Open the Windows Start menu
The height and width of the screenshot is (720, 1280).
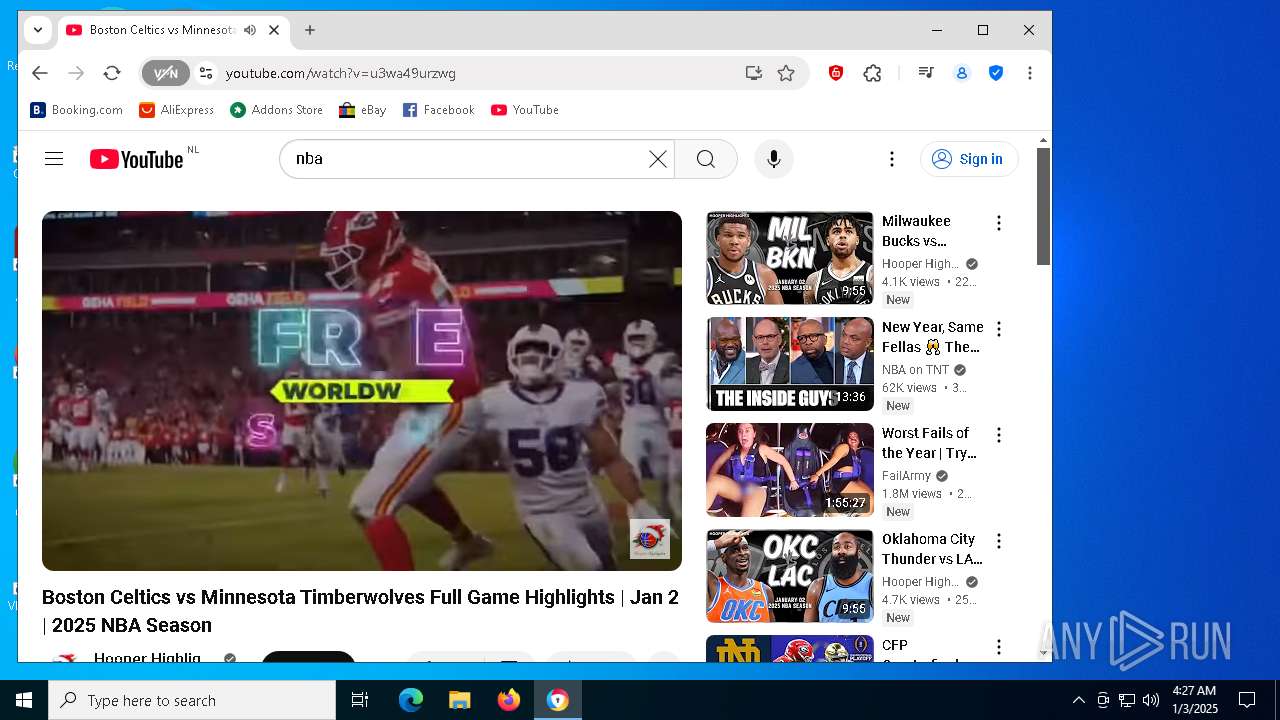(24, 700)
